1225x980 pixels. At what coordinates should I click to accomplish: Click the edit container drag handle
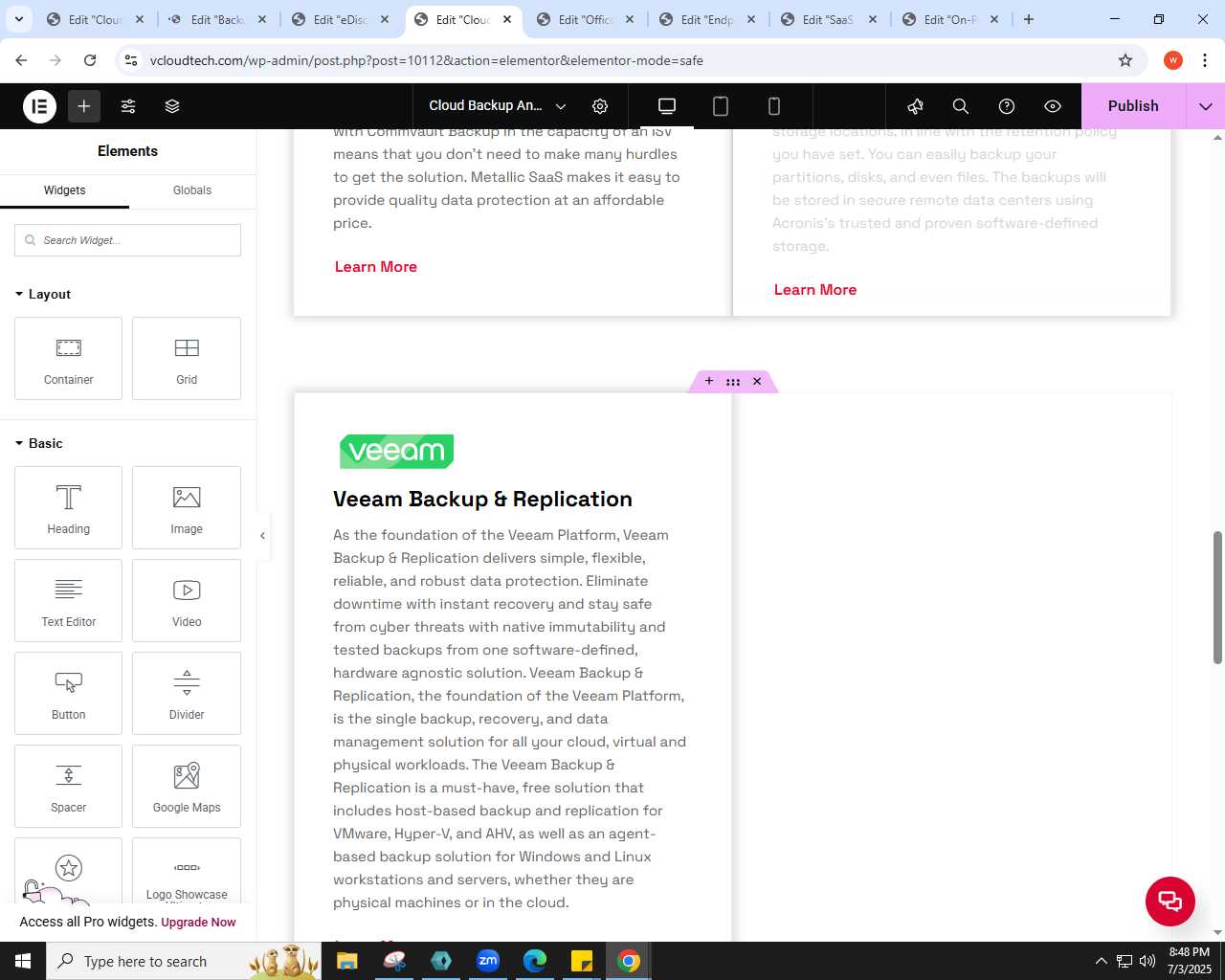point(733,382)
